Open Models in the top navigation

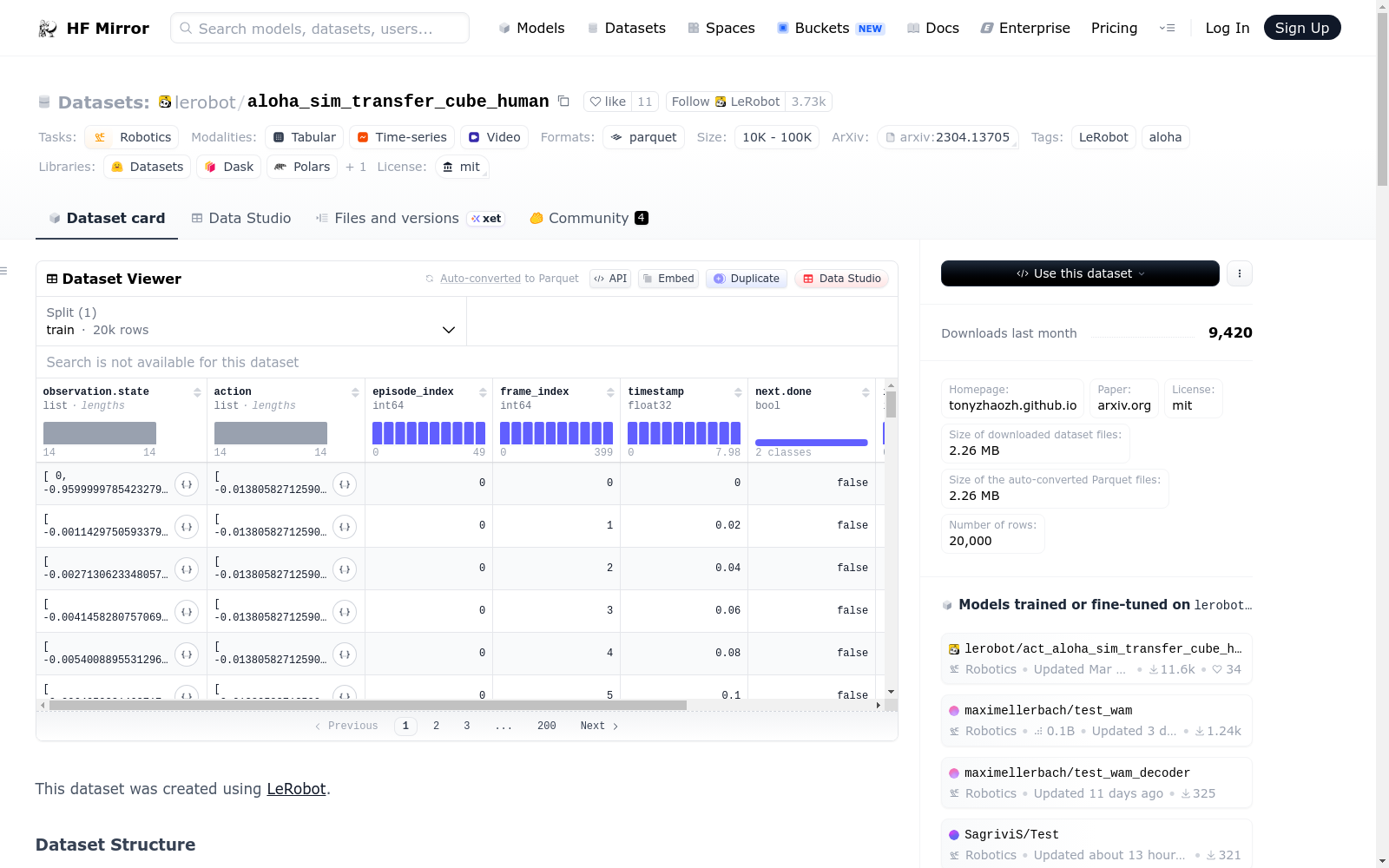tap(531, 28)
